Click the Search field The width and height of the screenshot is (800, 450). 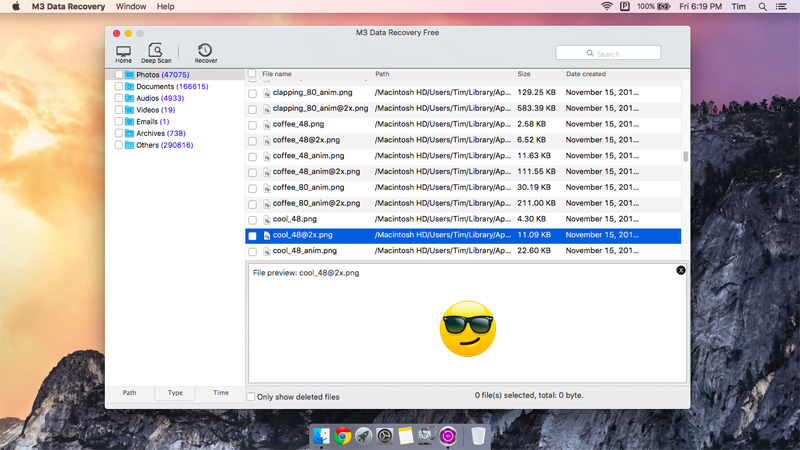click(608, 53)
